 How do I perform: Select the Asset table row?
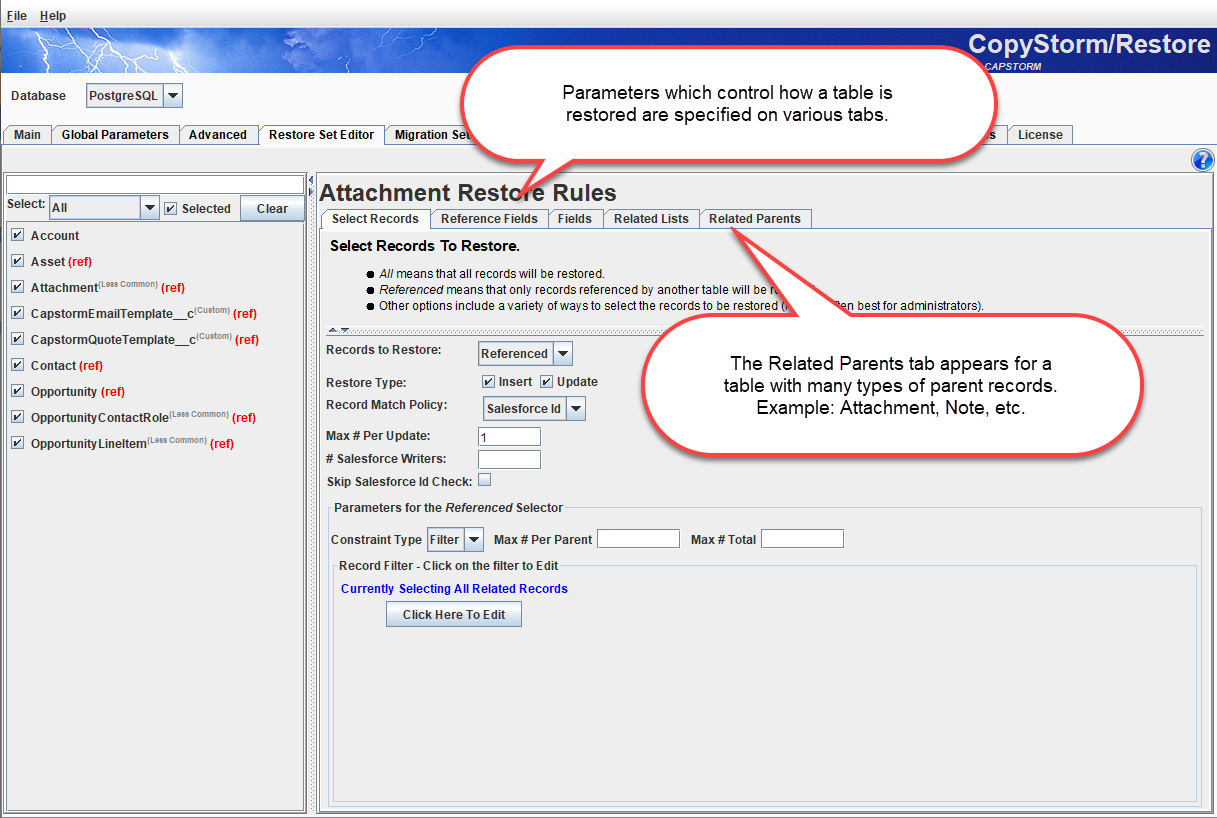[x=61, y=261]
